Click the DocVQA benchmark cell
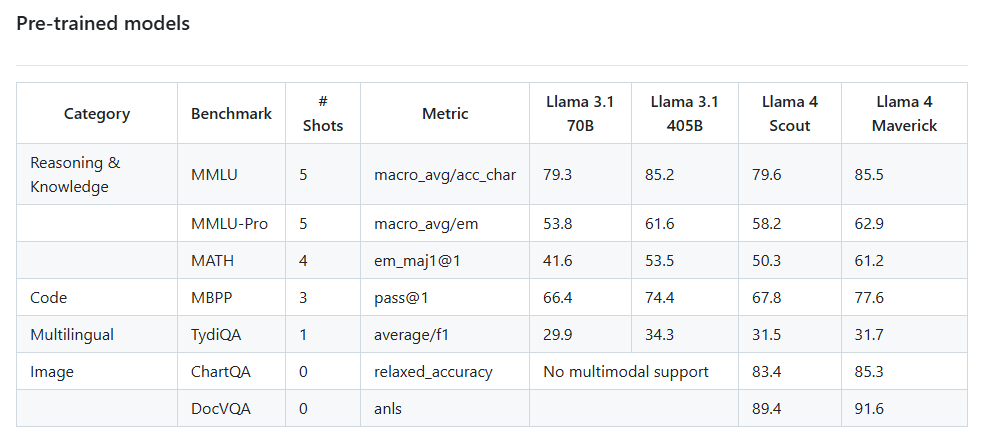This screenshot has height=442, width=985. tap(221, 409)
